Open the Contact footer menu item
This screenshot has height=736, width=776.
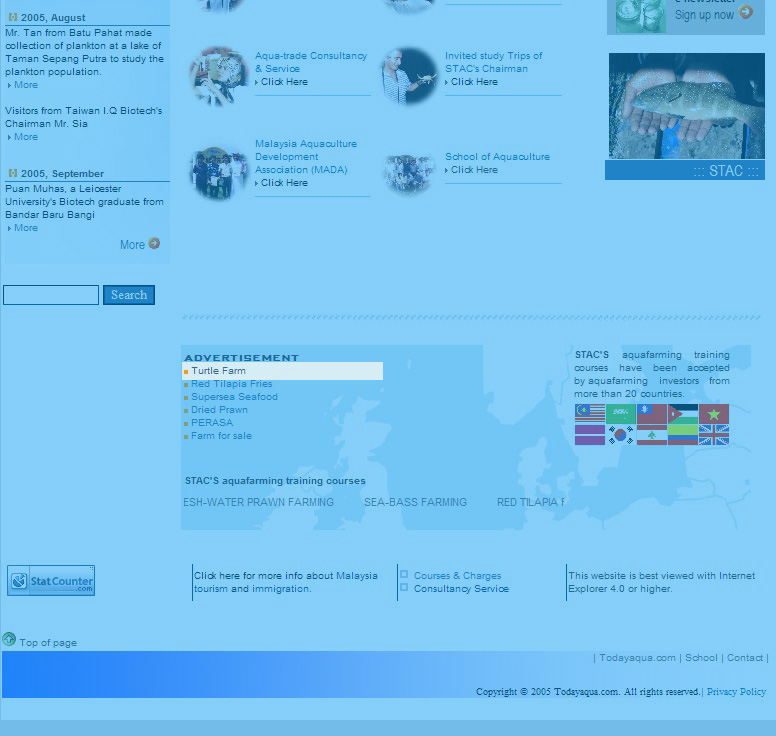click(745, 658)
